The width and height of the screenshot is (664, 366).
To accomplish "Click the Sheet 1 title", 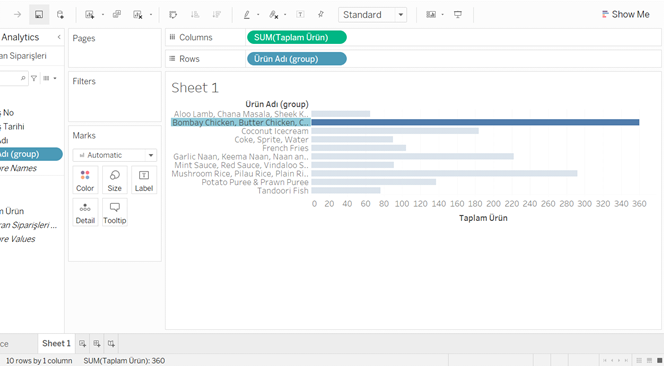I will pyautogui.click(x=195, y=88).
